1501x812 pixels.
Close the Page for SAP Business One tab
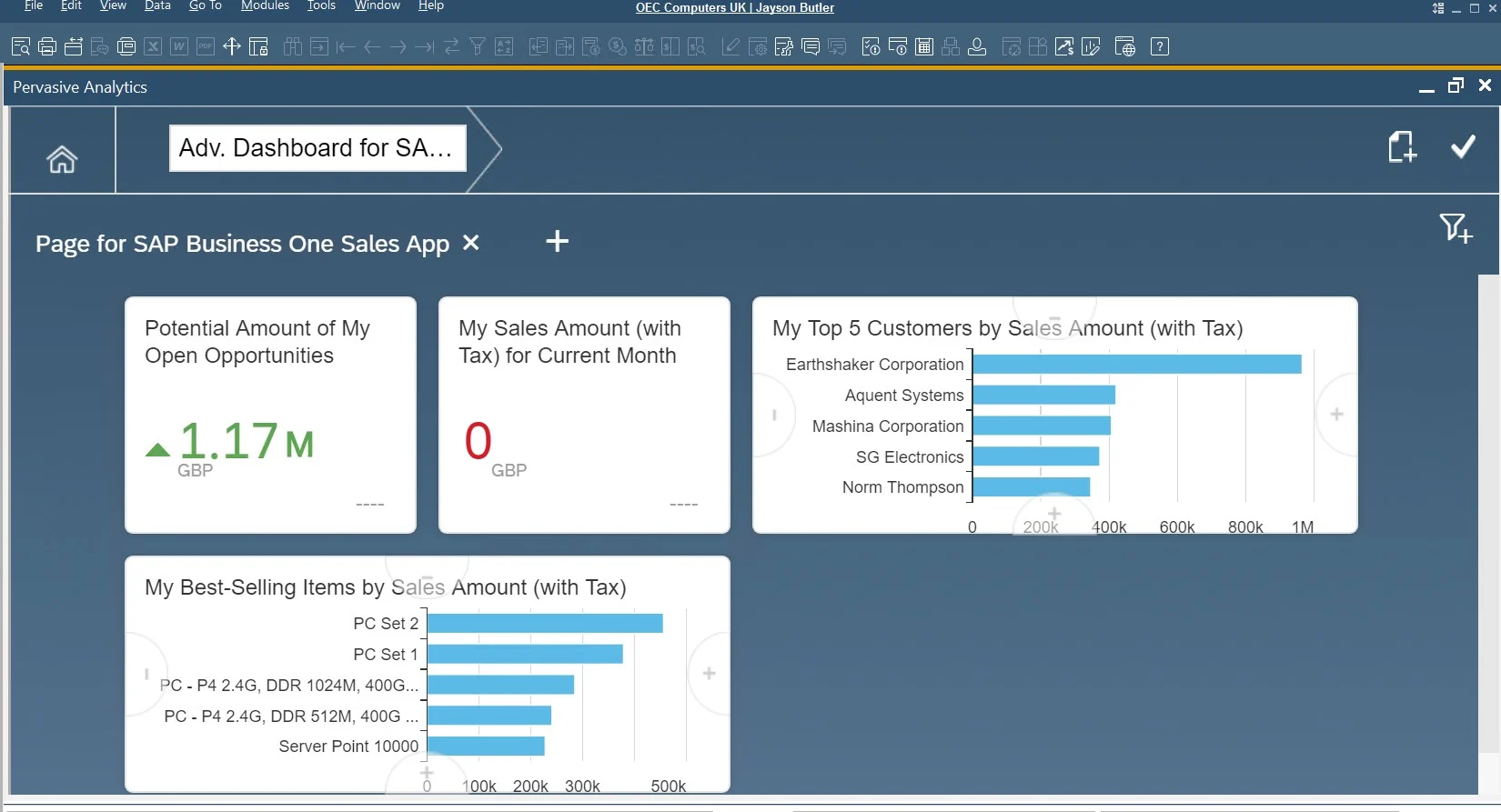[x=470, y=243]
